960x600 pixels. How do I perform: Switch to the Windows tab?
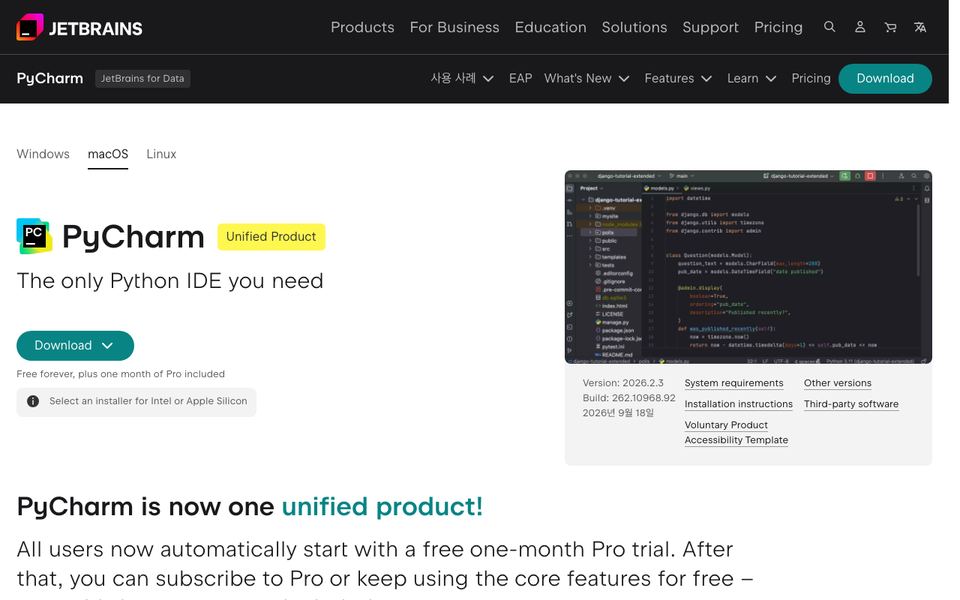click(43, 154)
